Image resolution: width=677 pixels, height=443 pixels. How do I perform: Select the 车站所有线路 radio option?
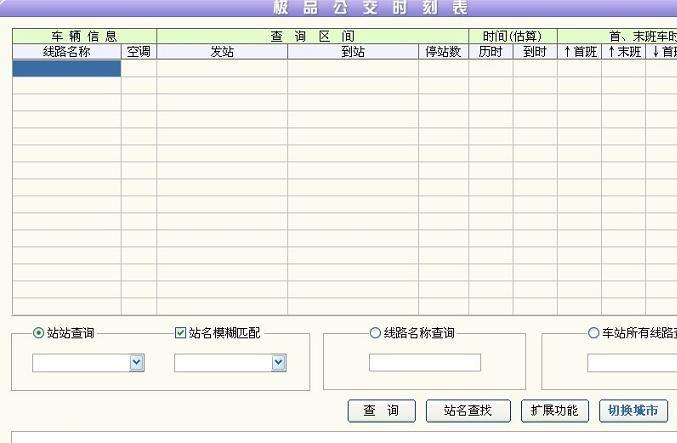coord(594,333)
